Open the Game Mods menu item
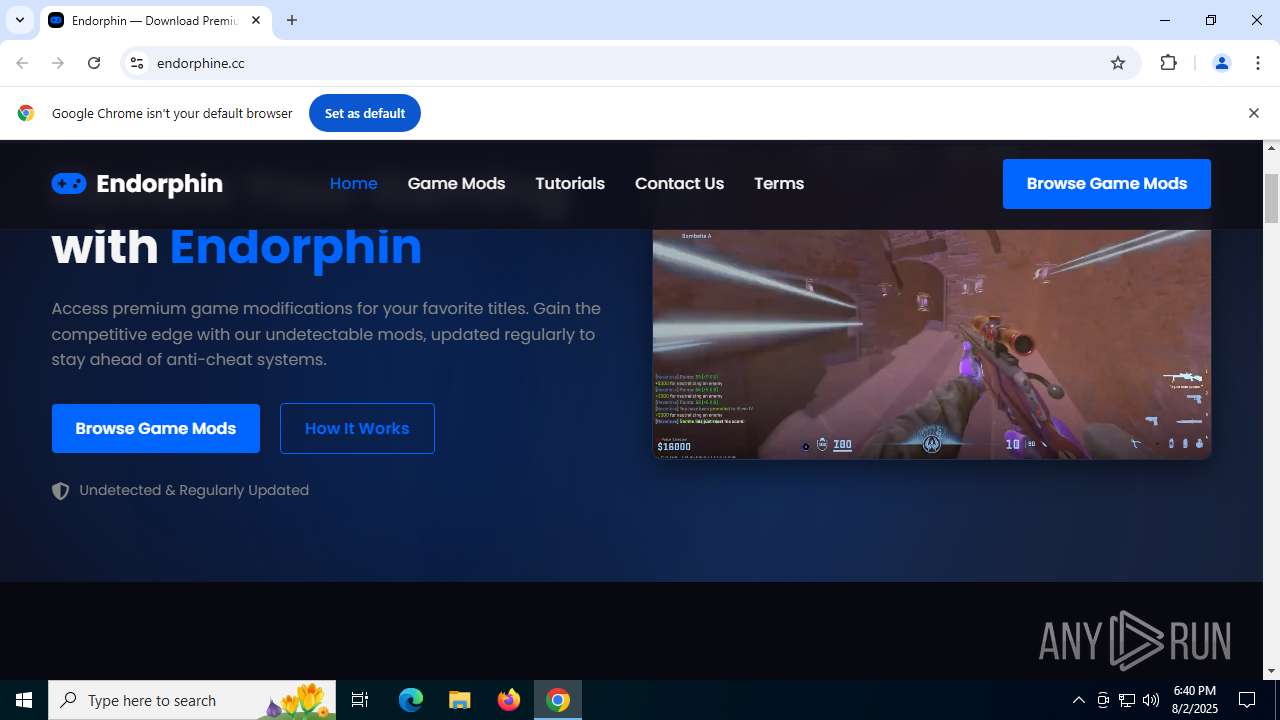The height and width of the screenshot is (720, 1280). [x=456, y=184]
